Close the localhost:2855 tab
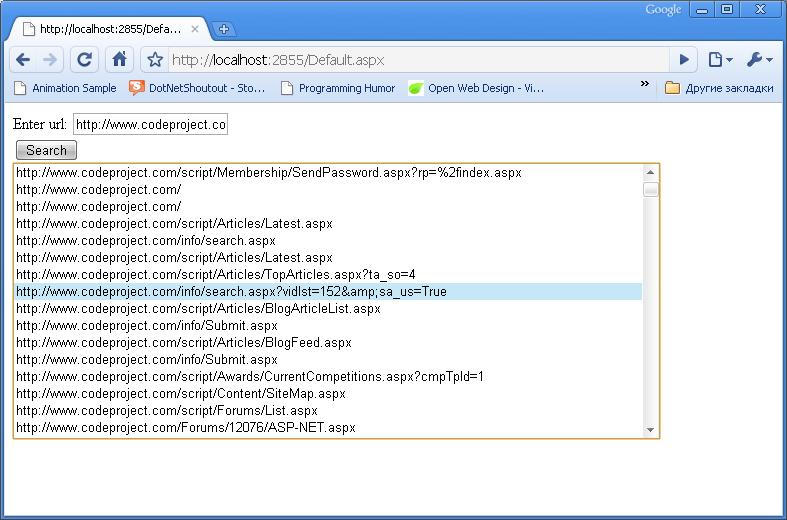The width and height of the screenshot is (787, 520). click(195, 29)
